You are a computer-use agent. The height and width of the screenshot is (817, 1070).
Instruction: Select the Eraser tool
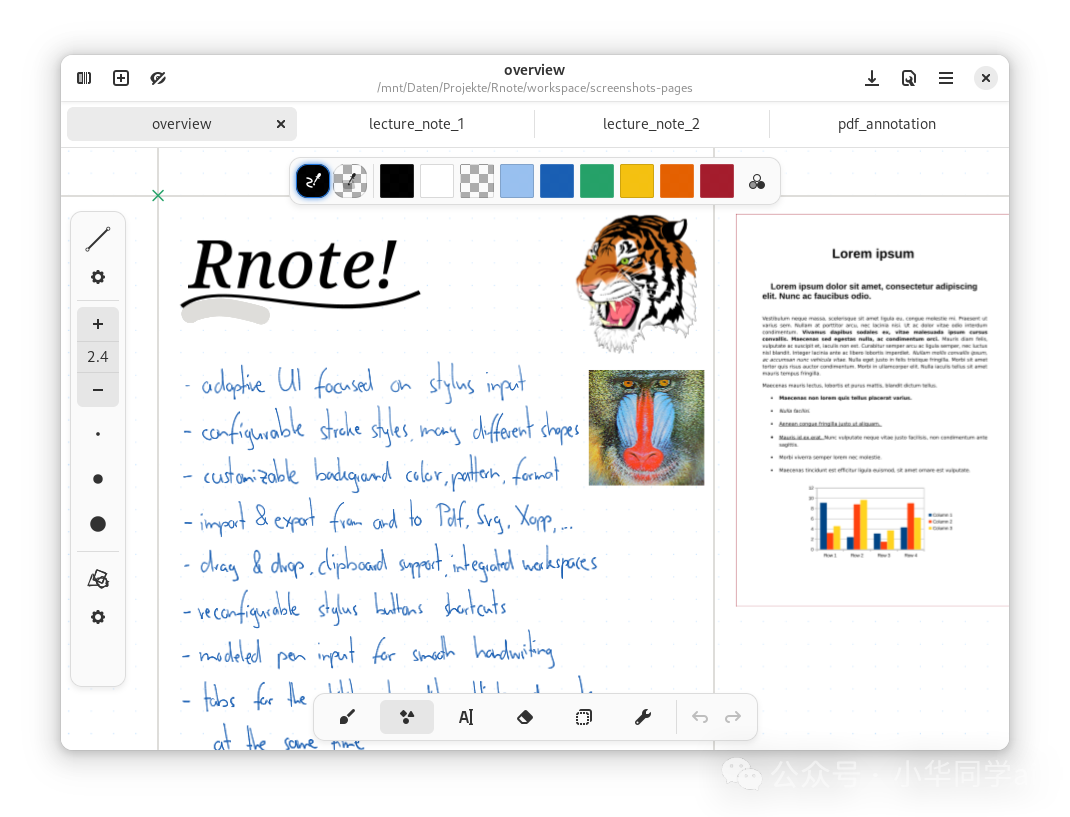point(525,717)
